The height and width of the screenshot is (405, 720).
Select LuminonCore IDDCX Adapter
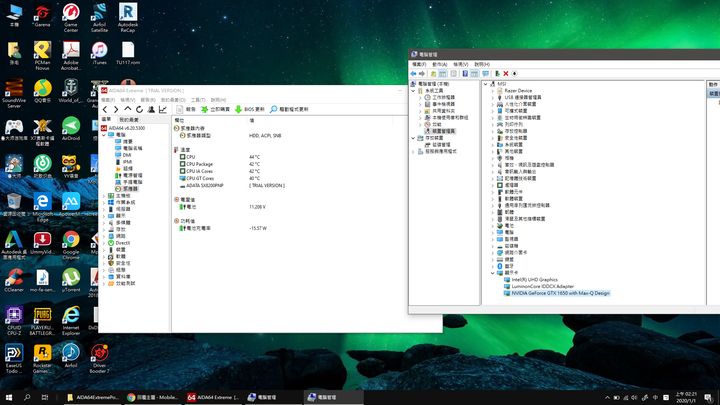(542, 286)
